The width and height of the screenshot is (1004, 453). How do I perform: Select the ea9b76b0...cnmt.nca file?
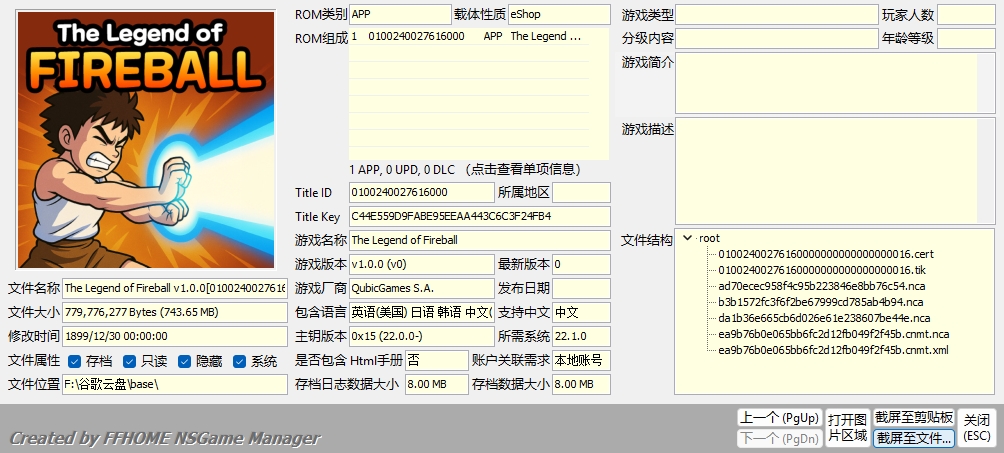click(834, 334)
